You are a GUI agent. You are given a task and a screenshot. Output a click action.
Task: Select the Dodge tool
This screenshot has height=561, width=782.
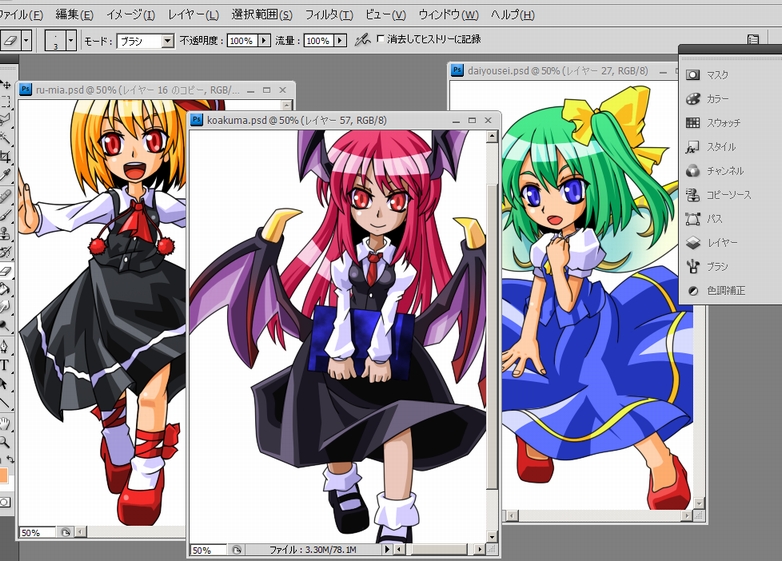(5, 326)
